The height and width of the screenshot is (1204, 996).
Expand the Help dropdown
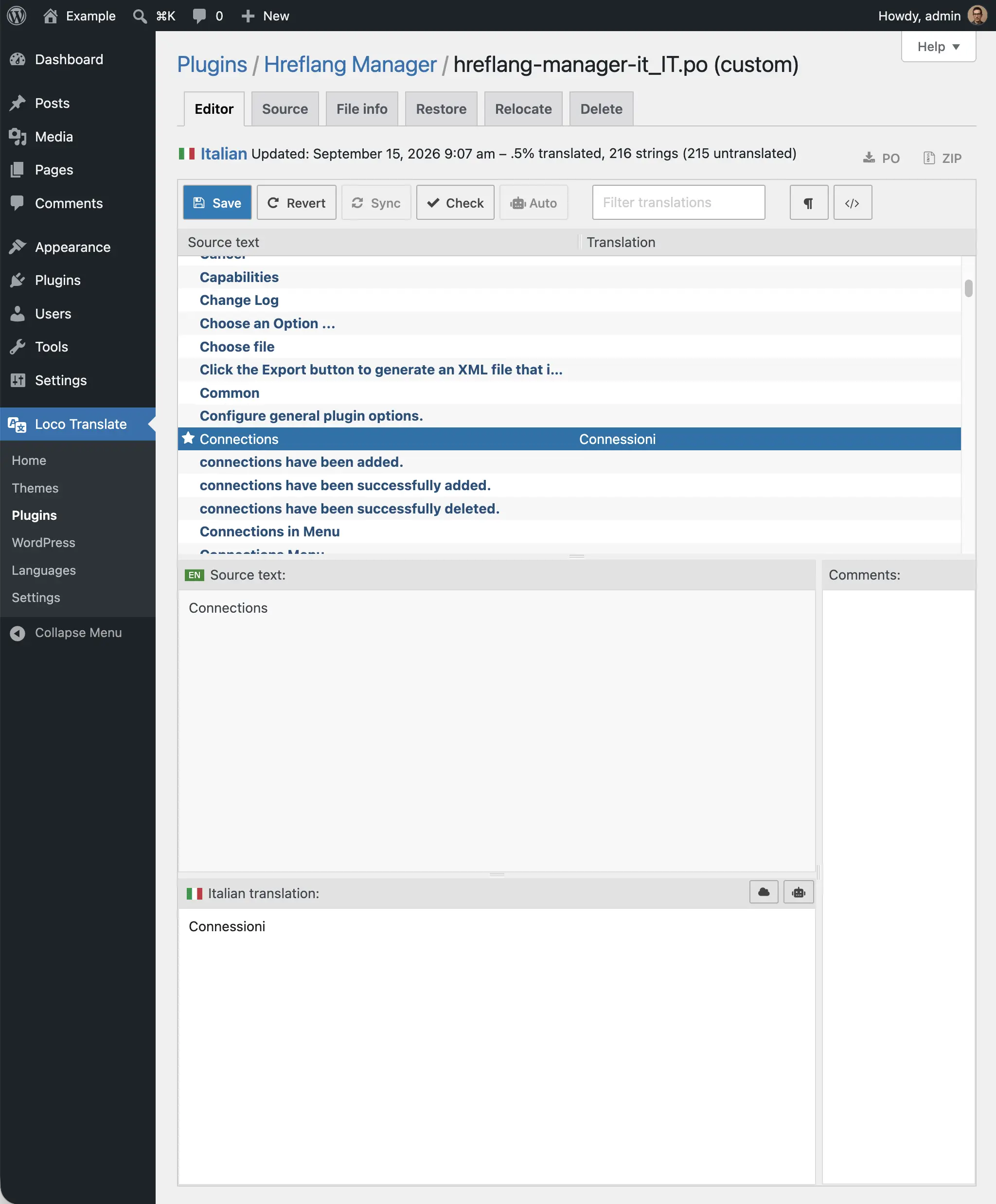pyautogui.click(x=938, y=47)
